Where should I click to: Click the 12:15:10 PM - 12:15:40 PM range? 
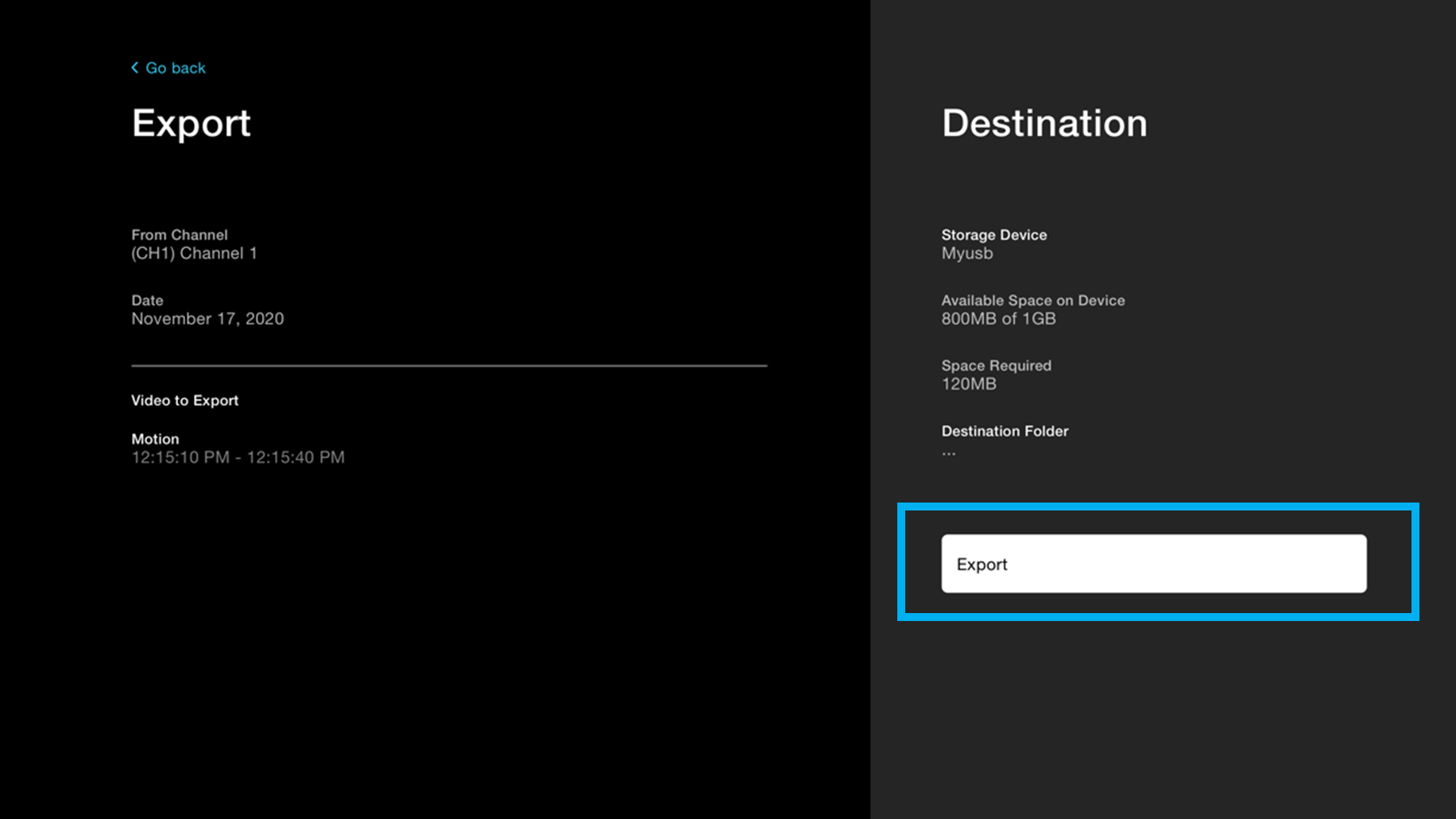[x=238, y=457]
